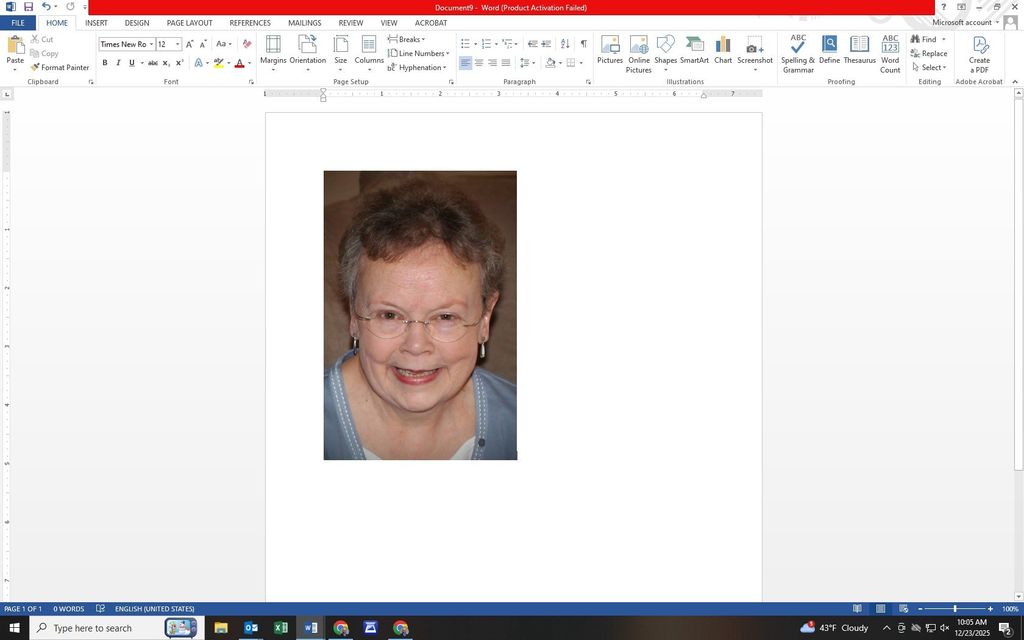
Task: Switch to the INSERT ribbon tab
Action: [96, 23]
